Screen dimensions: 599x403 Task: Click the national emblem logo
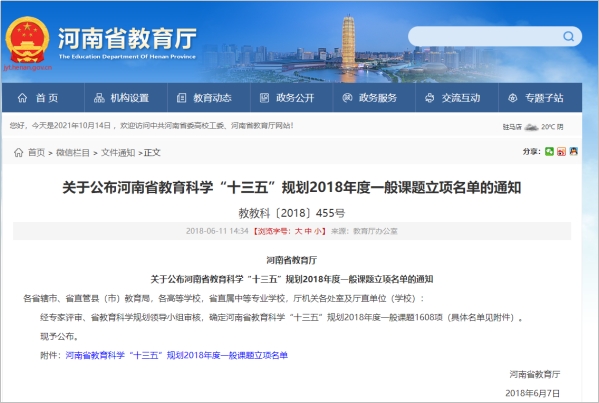27,40
